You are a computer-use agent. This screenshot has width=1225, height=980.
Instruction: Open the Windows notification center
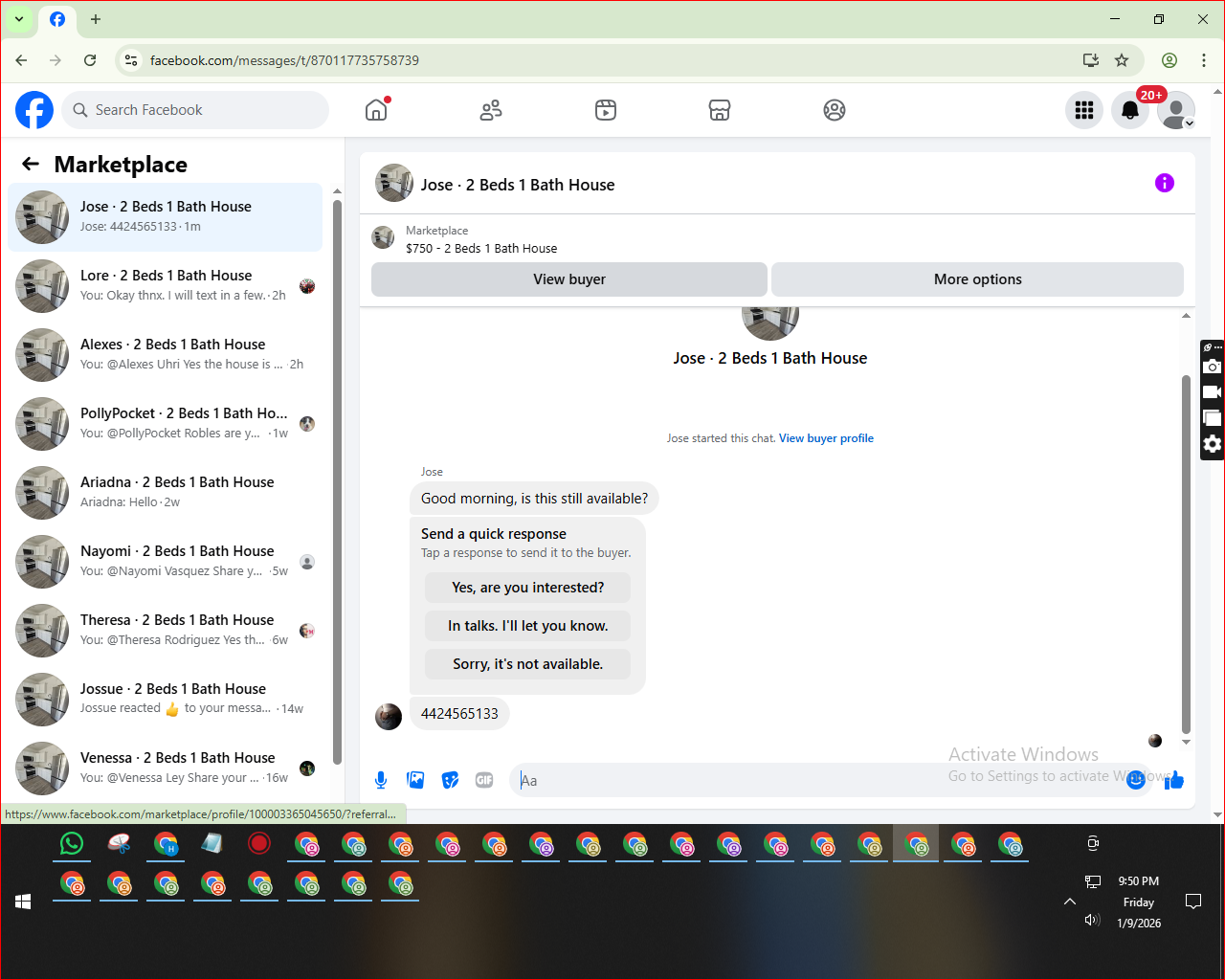tap(1193, 902)
